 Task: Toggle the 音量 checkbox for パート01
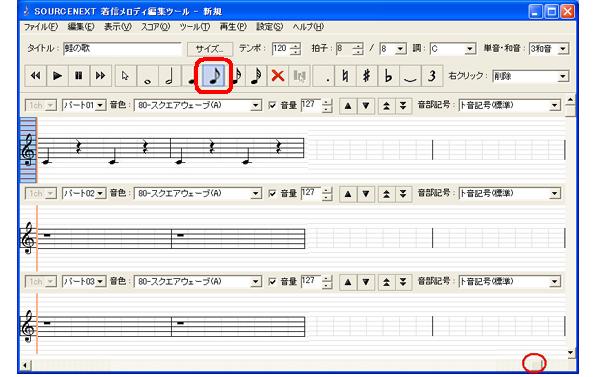tap(272, 105)
